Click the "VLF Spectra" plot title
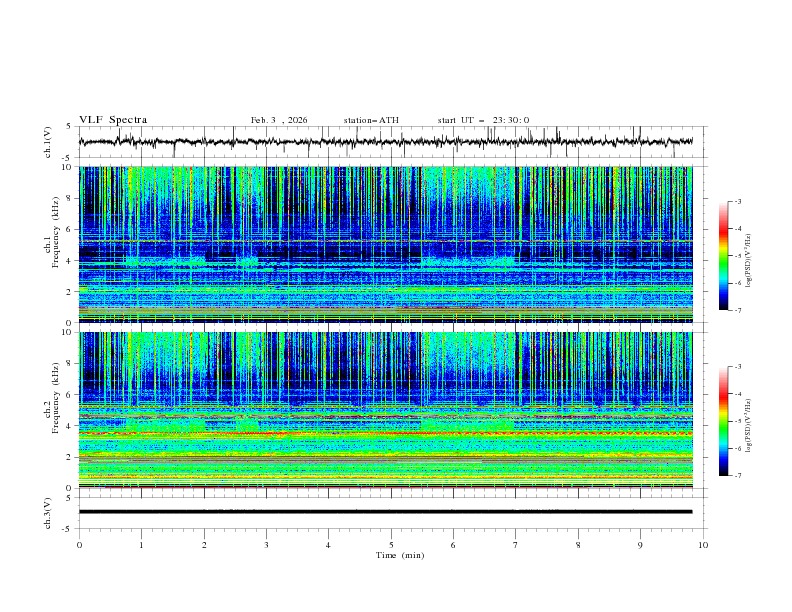Image resolution: width=792 pixels, height=612 pixels. pos(113,120)
